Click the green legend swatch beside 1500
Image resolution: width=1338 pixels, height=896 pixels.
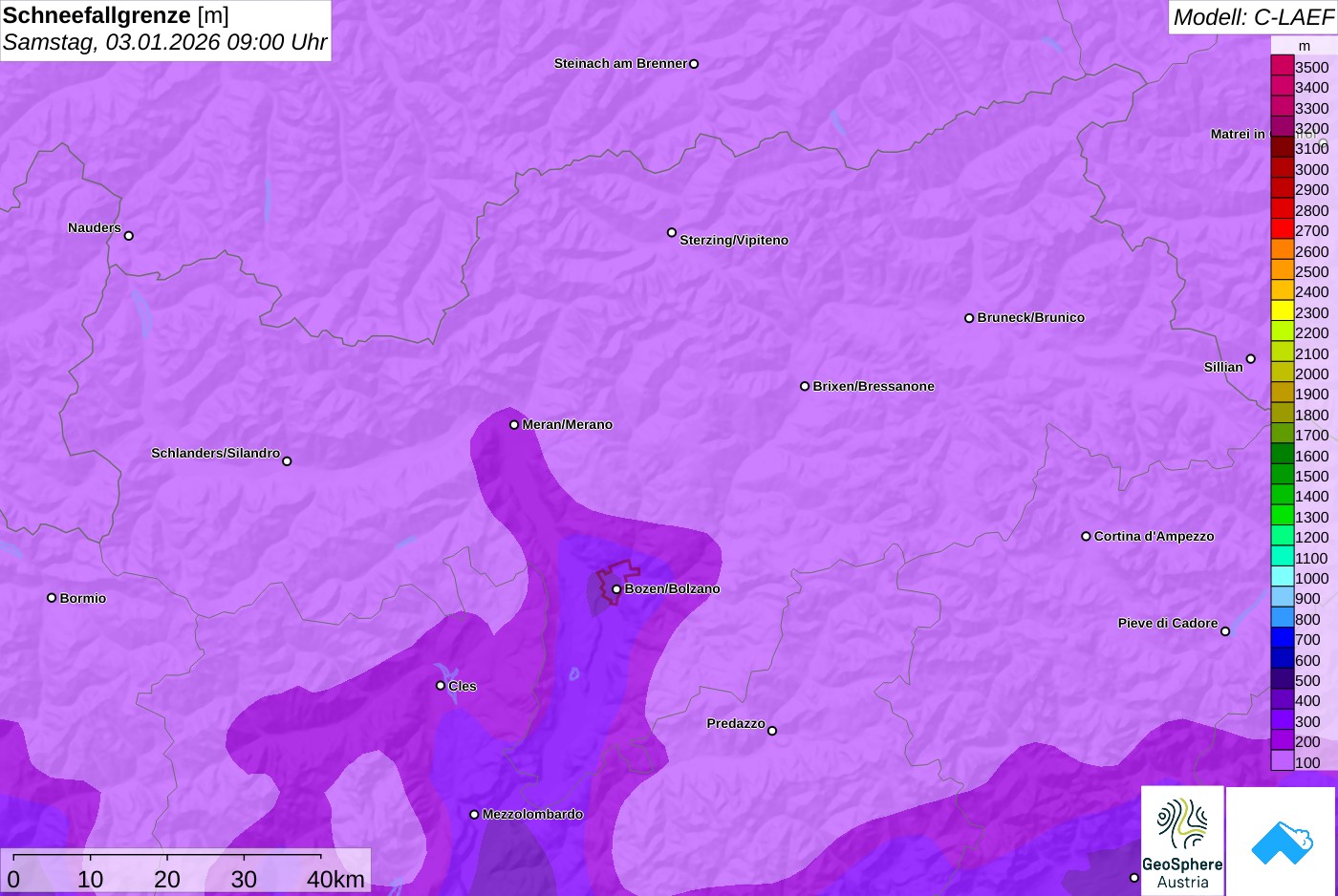click(1282, 476)
